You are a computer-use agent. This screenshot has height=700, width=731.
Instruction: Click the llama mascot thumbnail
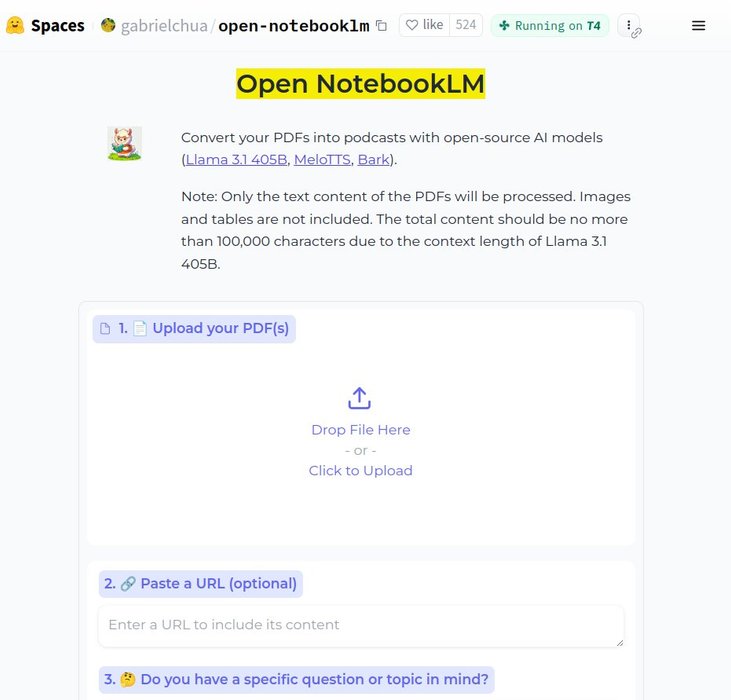124,144
